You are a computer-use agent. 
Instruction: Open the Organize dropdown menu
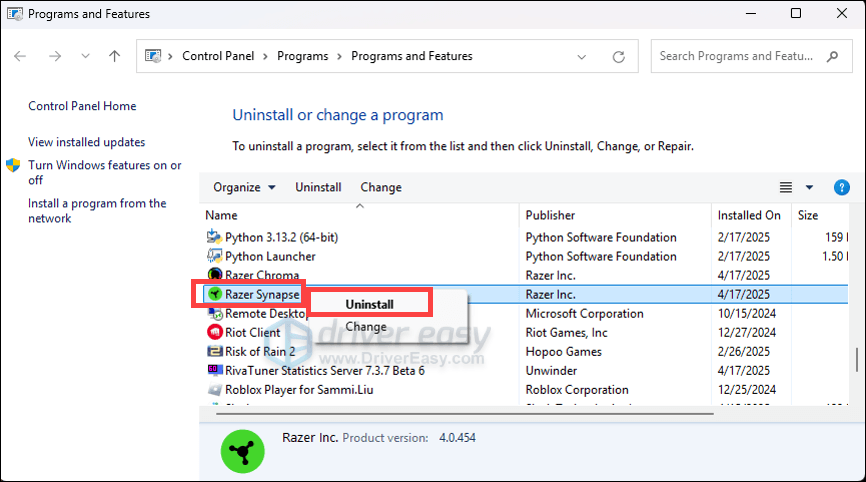[245, 187]
